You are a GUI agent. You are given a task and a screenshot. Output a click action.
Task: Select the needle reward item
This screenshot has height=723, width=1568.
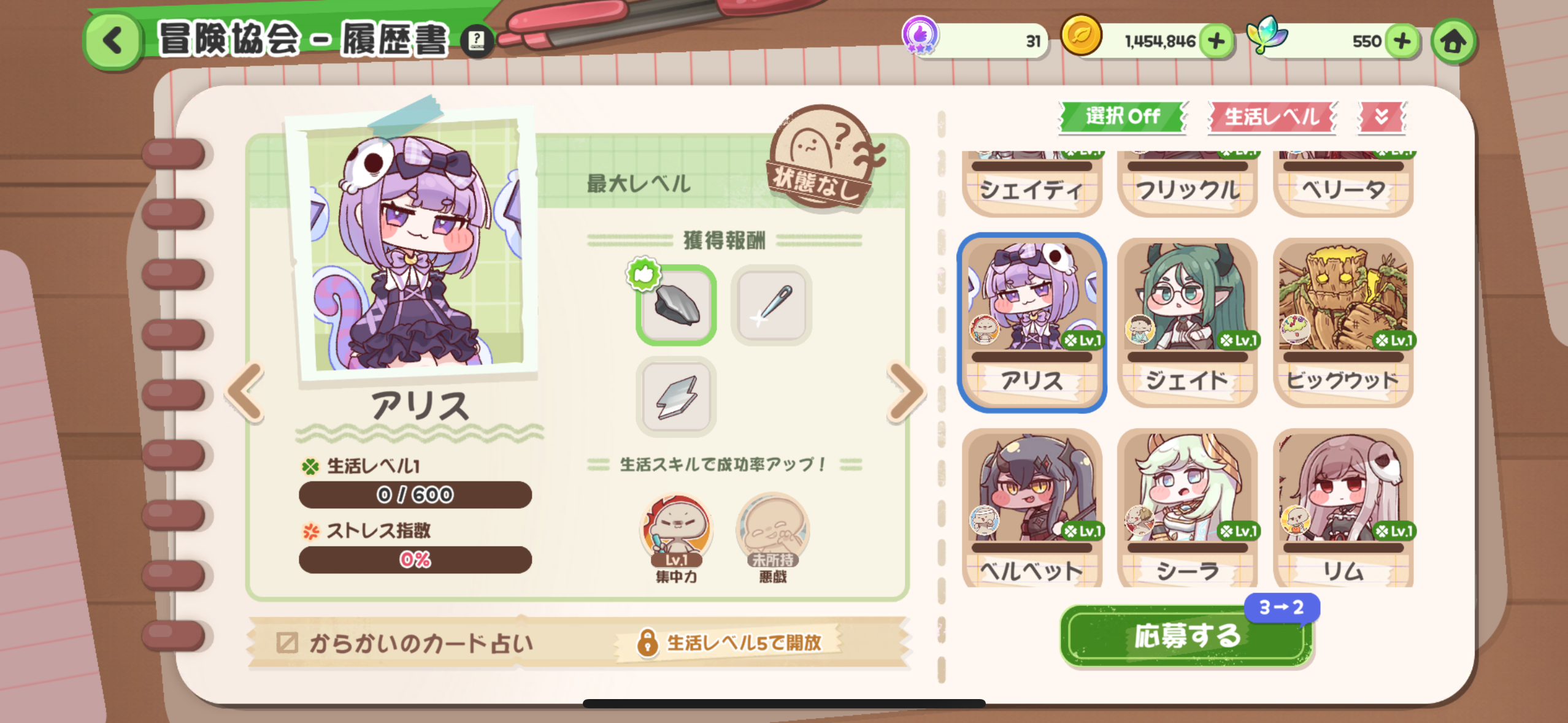[772, 305]
